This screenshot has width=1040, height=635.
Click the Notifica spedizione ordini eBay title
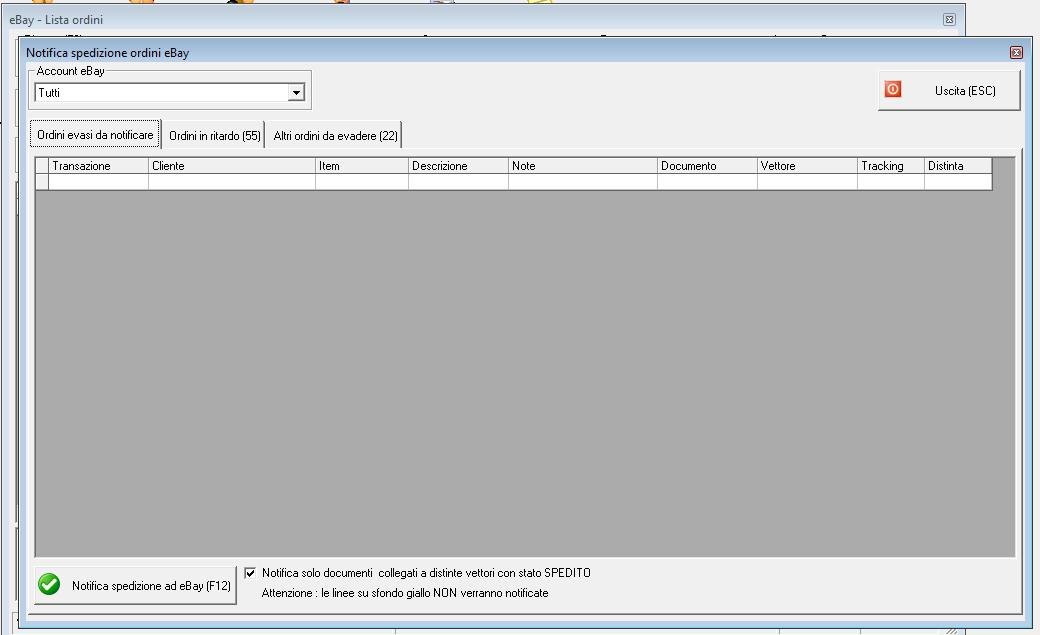coord(107,53)
